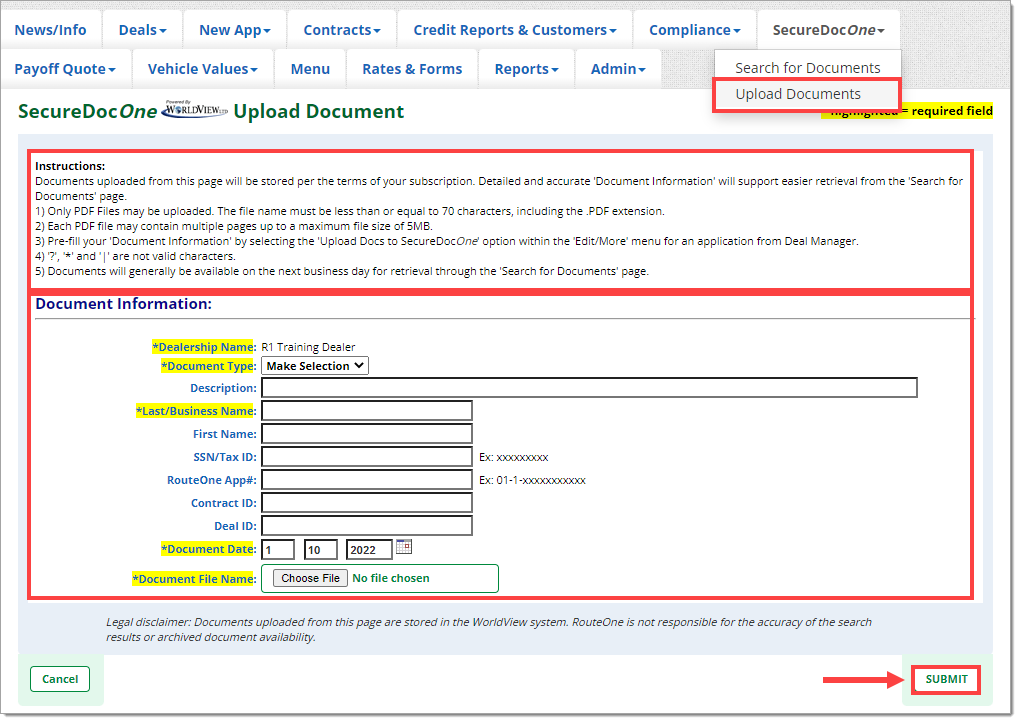This screenshot has height=721, width=1018.
Task: Focus the Description text field
Action: (x=589, y=388)
